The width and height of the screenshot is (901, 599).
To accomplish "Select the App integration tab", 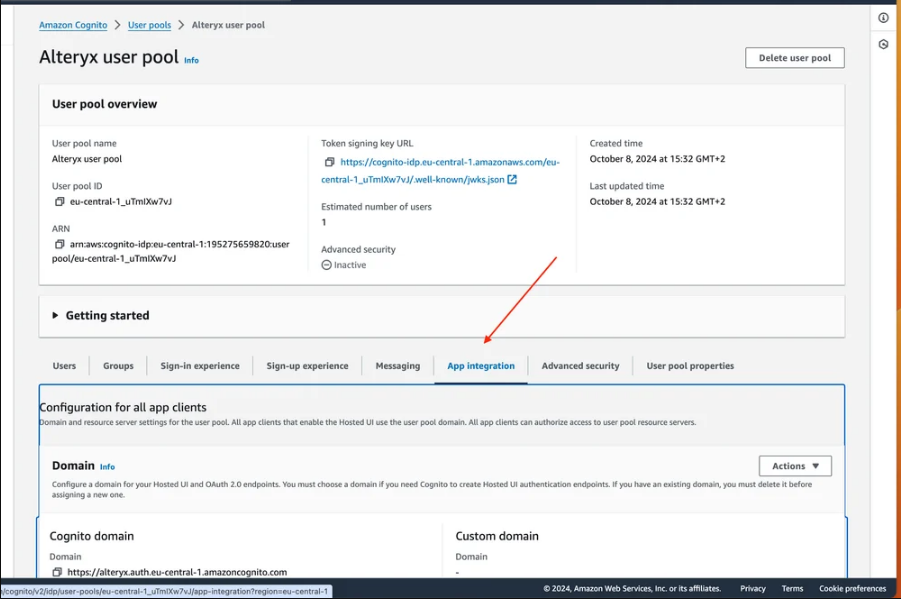I will 481,366.
